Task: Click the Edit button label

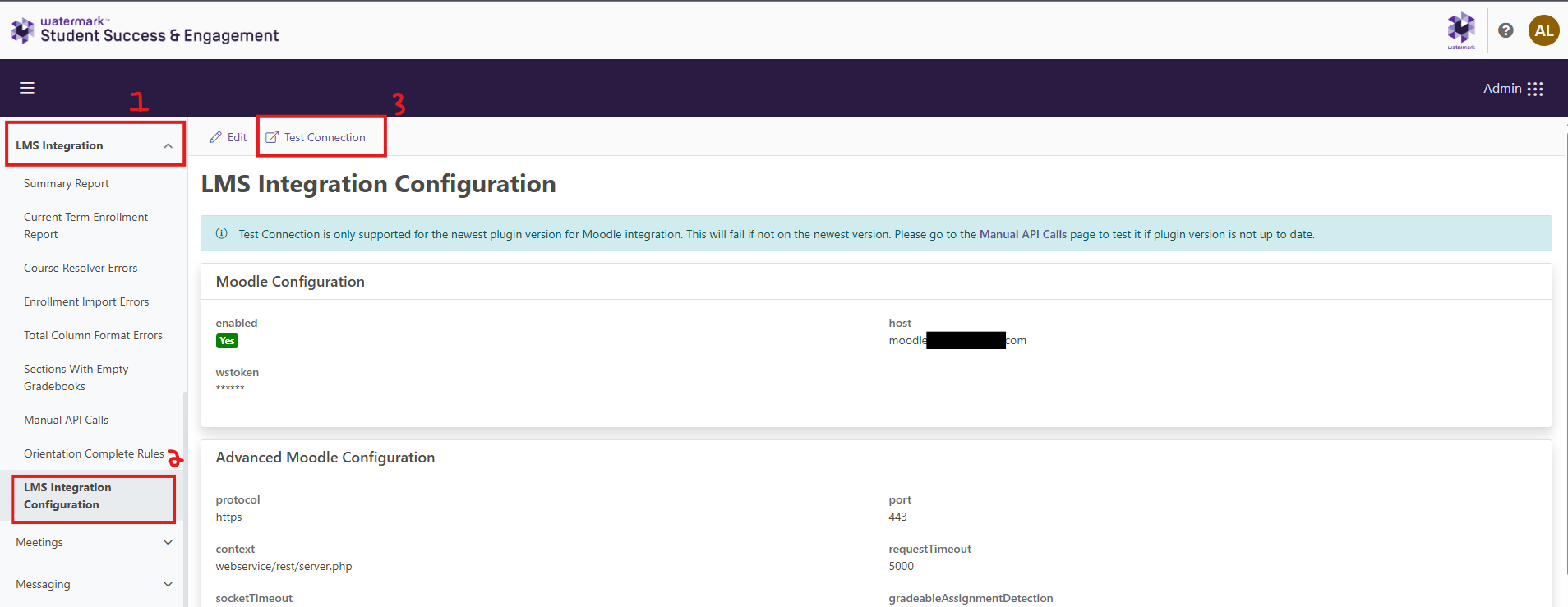Action: coord(237,137)
